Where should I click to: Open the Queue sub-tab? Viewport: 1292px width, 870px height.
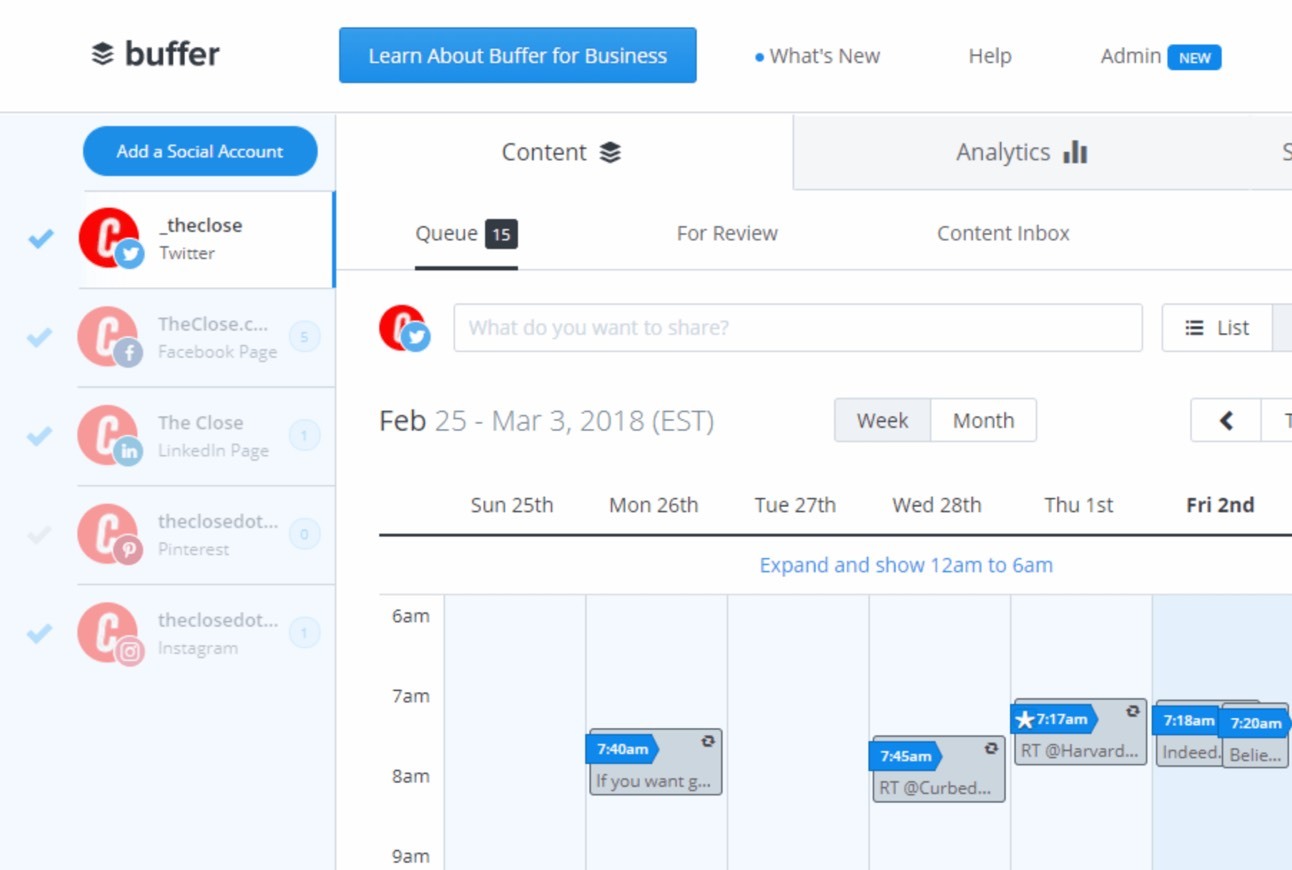(x=466, y=234)
